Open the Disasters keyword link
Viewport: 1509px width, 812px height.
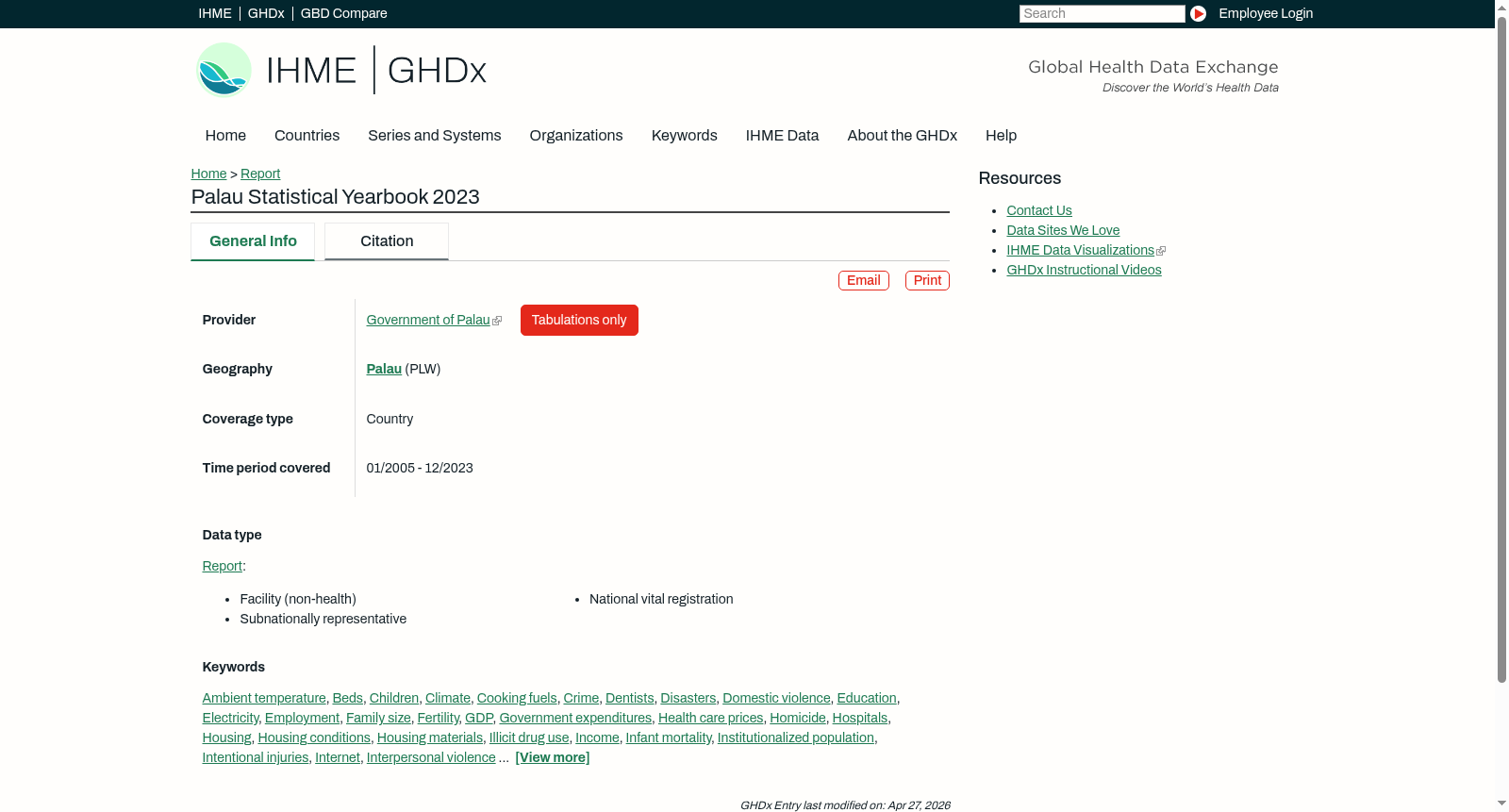point(688,698)
